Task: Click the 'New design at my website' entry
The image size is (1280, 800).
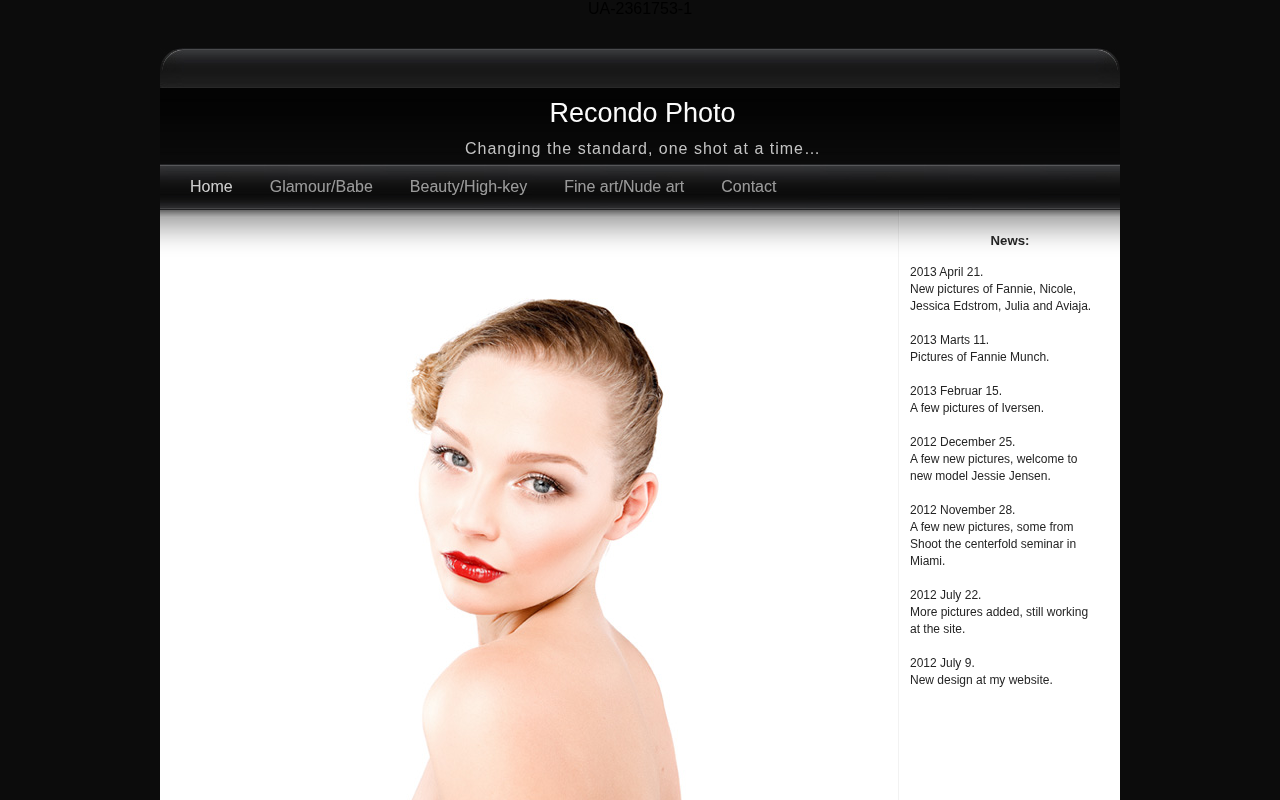Action: click(x=981, y=680)
